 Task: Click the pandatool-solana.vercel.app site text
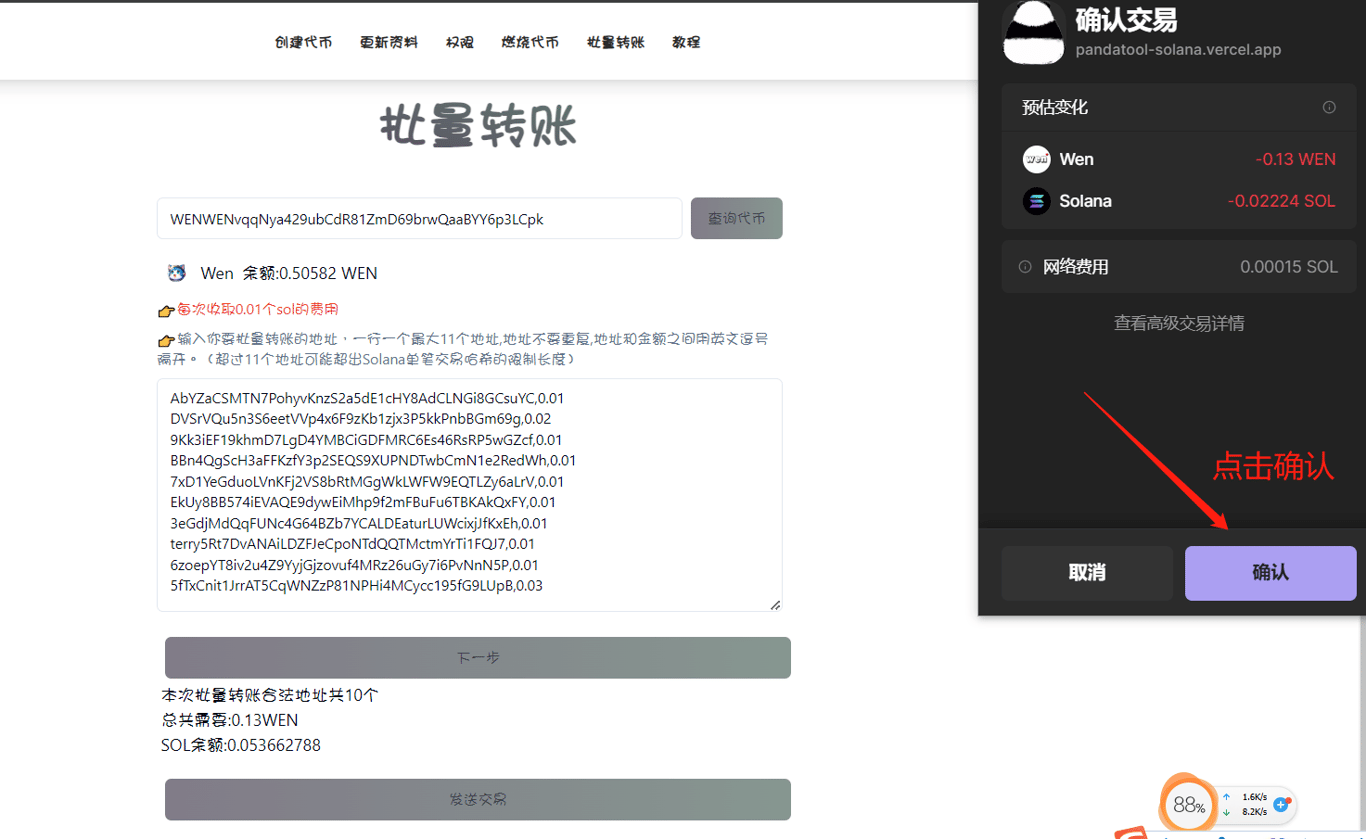1178,49
